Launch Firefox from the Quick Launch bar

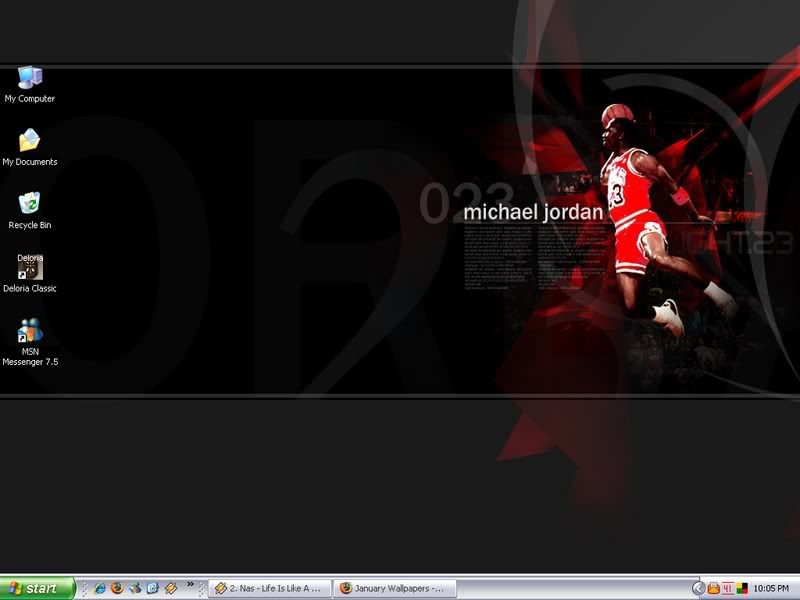(117, 588)
